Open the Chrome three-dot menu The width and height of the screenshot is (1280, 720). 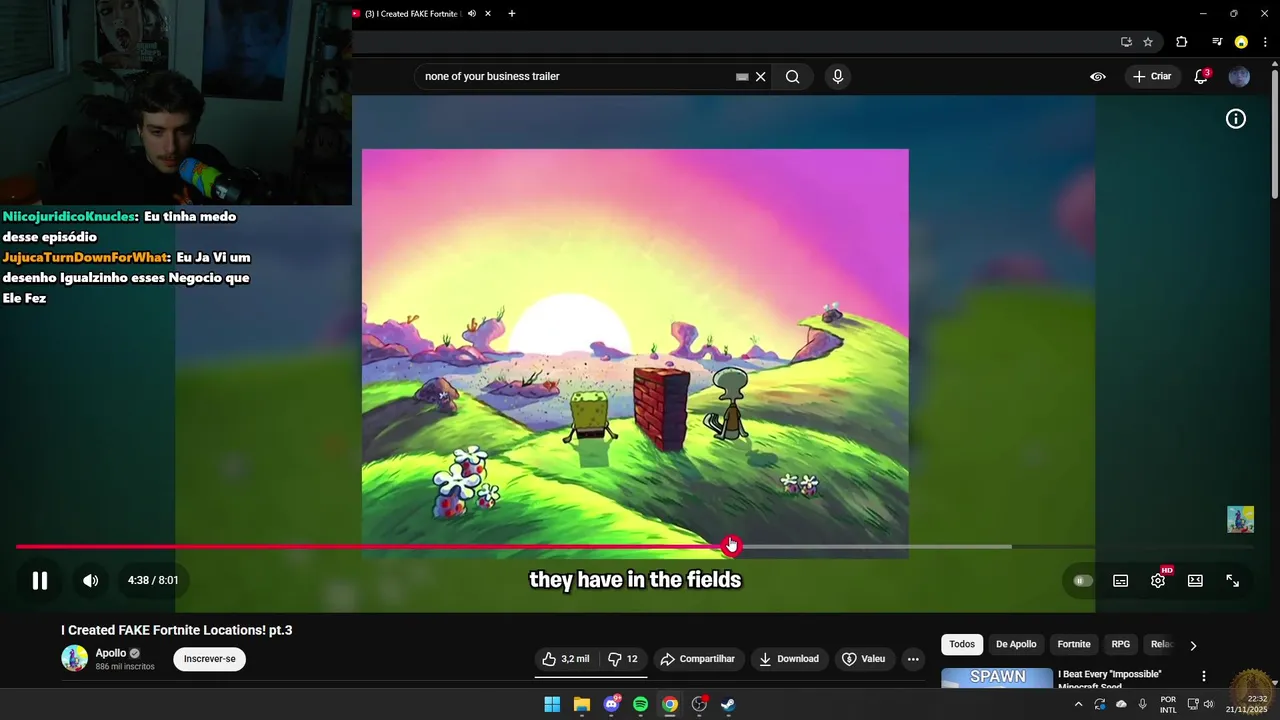click(1265, 42)
